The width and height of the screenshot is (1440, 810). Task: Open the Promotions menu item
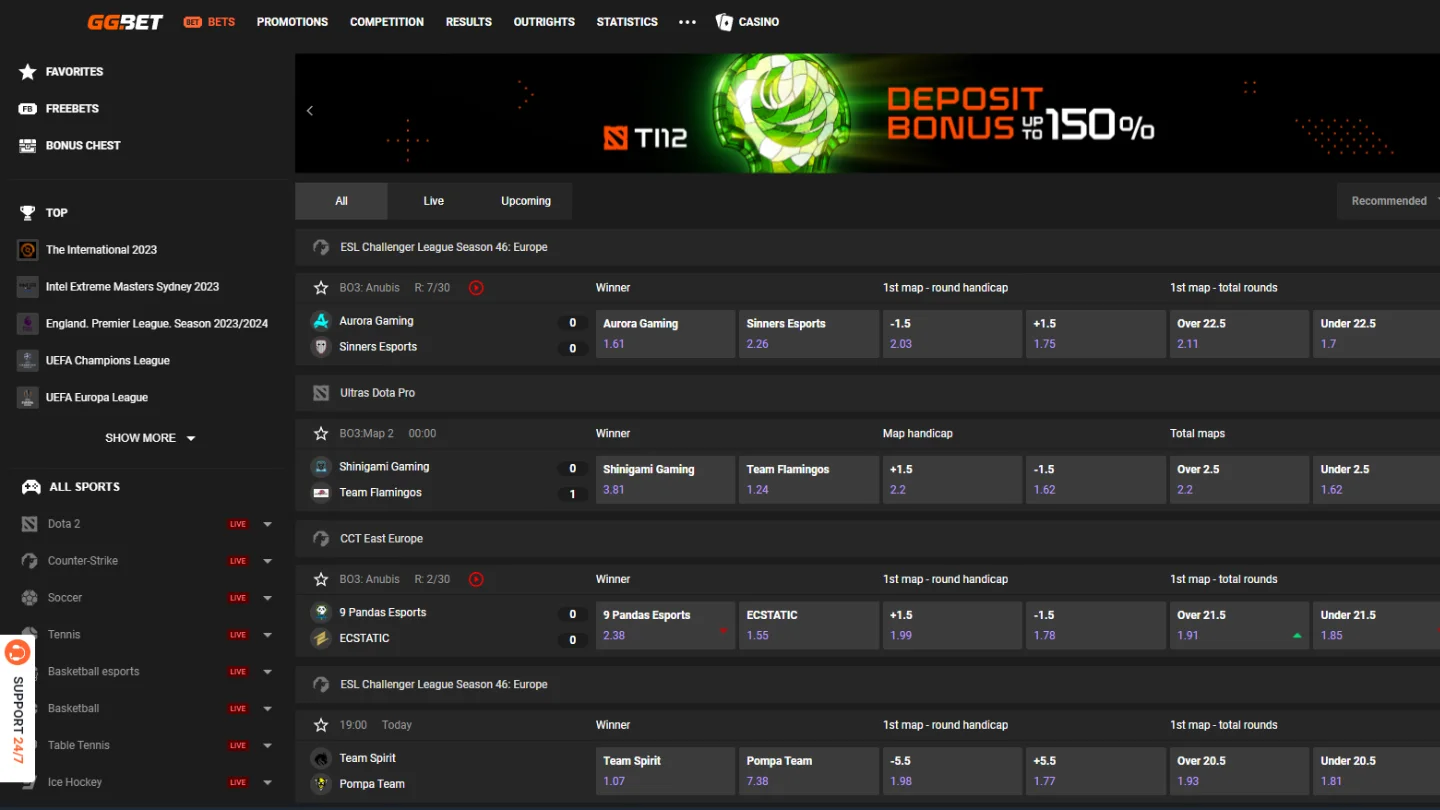coord(292,22)
